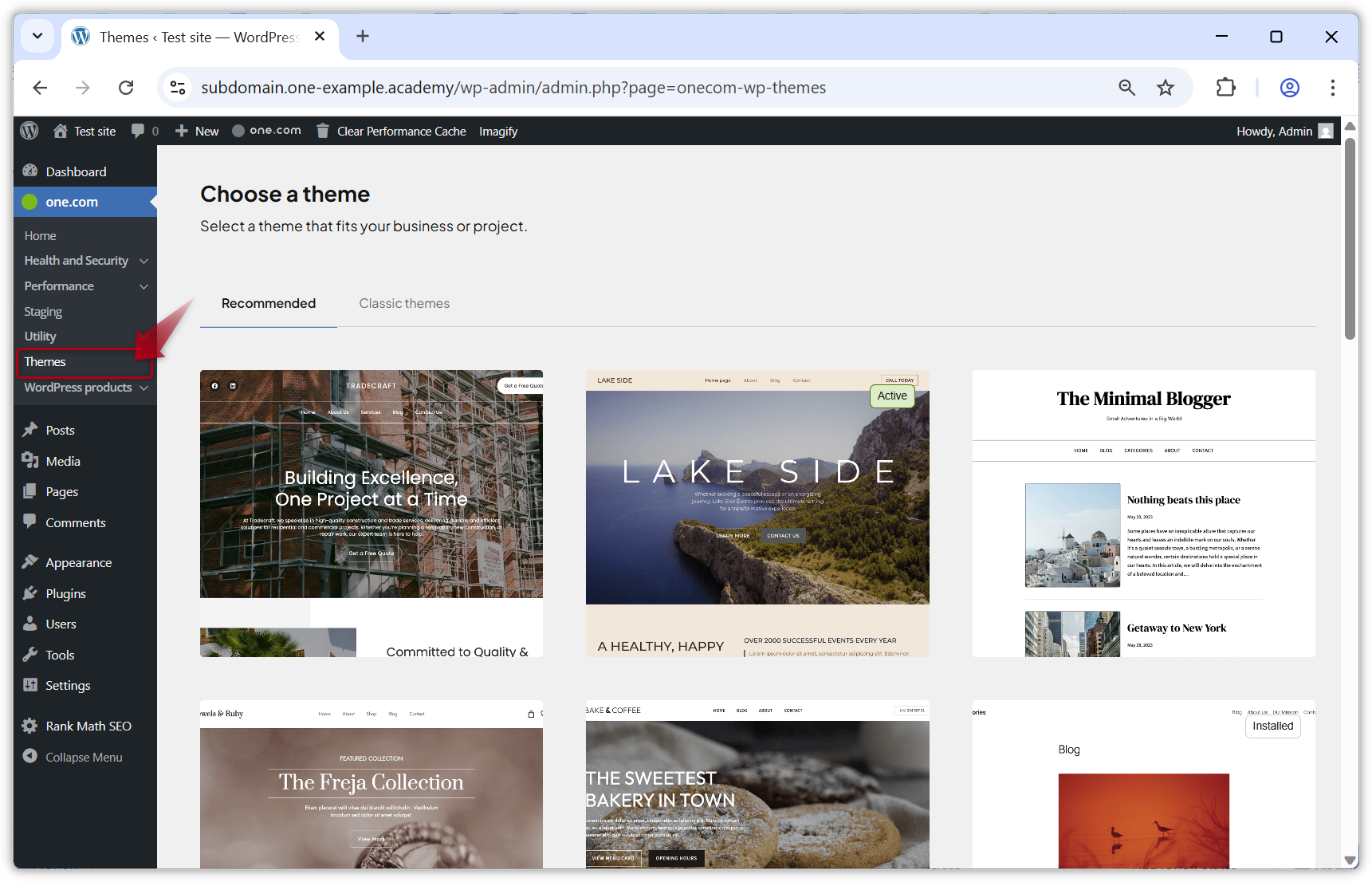
Task: Expand the Health and Security section
Action: click(x=143, y=260)
